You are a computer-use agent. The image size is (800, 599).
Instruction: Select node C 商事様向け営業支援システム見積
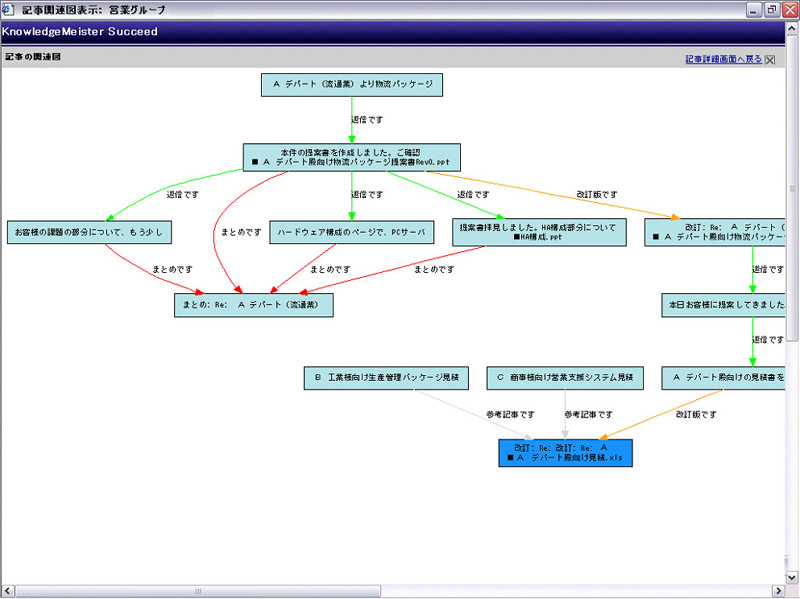coord(565,378)
